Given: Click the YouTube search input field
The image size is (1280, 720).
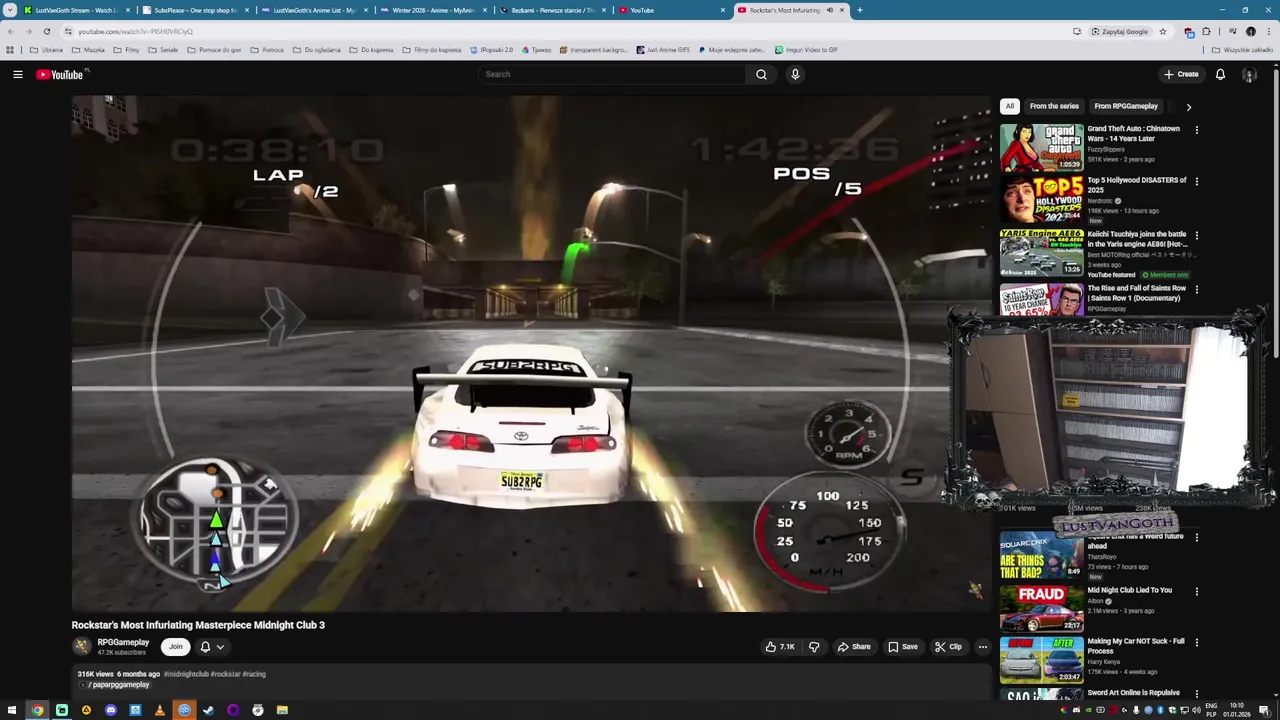Looking at the screenshot, I should click(611, 74).
